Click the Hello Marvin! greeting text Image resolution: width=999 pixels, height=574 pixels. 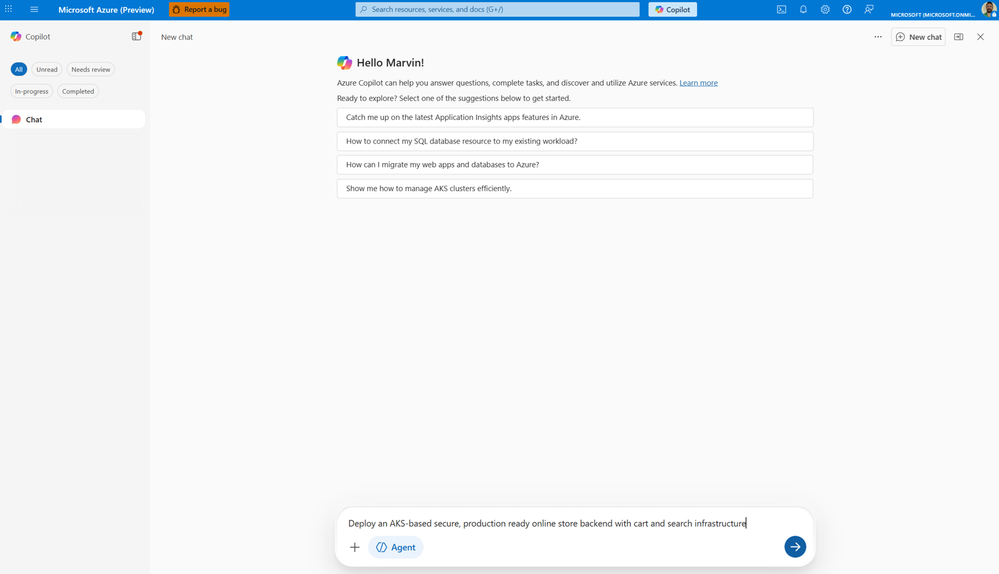coord(390,62)
